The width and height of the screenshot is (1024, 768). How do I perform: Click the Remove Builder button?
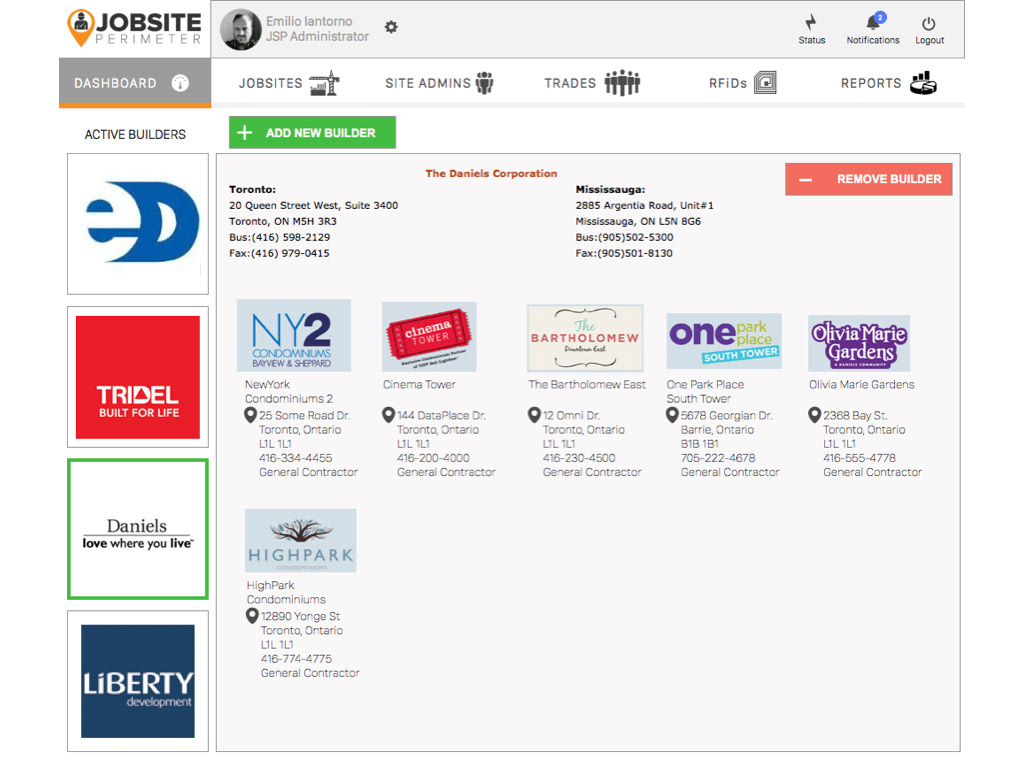(869, 179)
